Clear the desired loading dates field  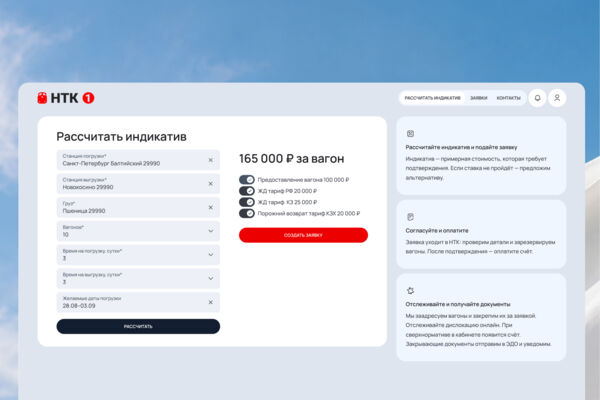210,302
